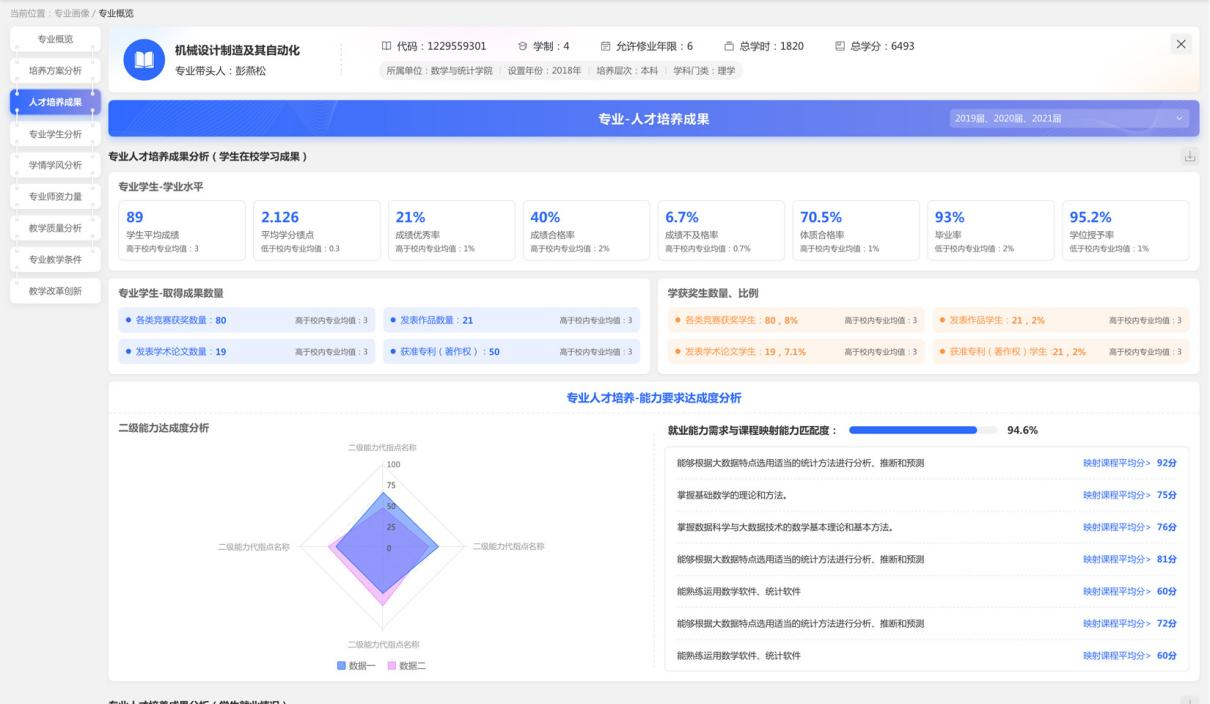Open 专业概览 in the sidebar

[55, 39]
